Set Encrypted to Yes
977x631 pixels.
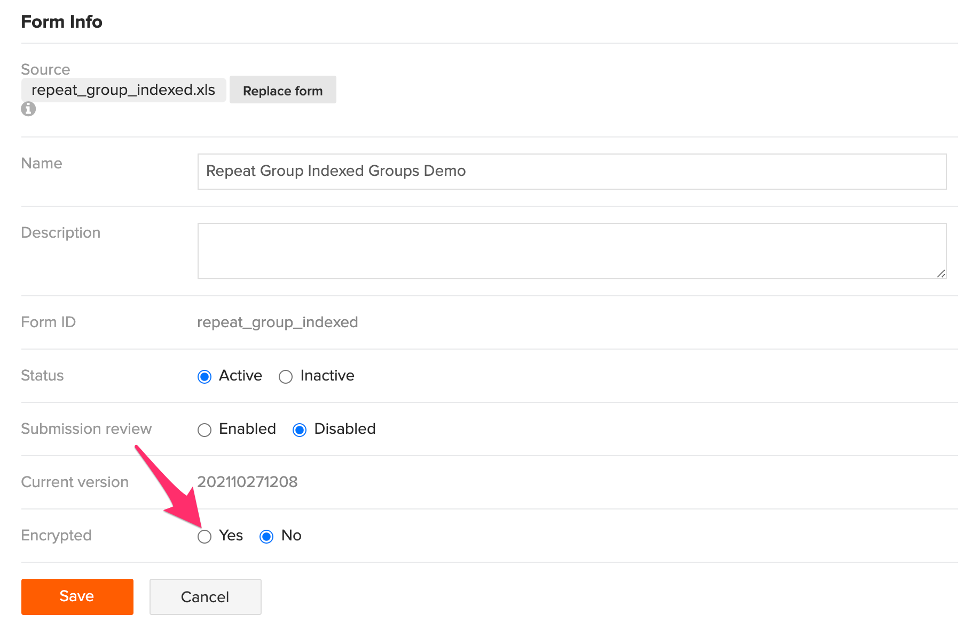(204, 536)
